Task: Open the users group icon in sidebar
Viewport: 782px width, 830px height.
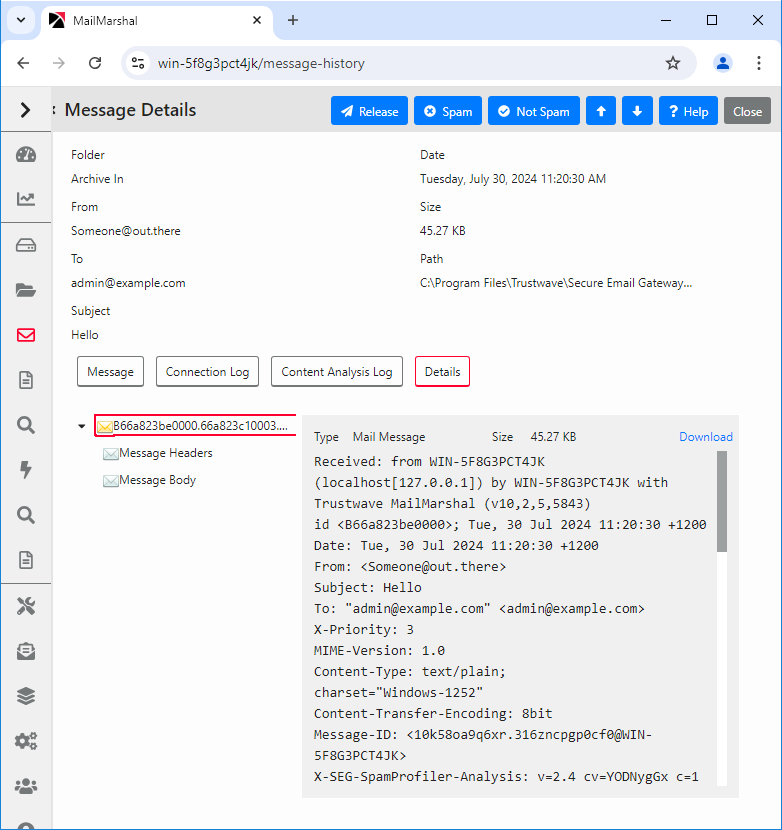Action: 26,786
